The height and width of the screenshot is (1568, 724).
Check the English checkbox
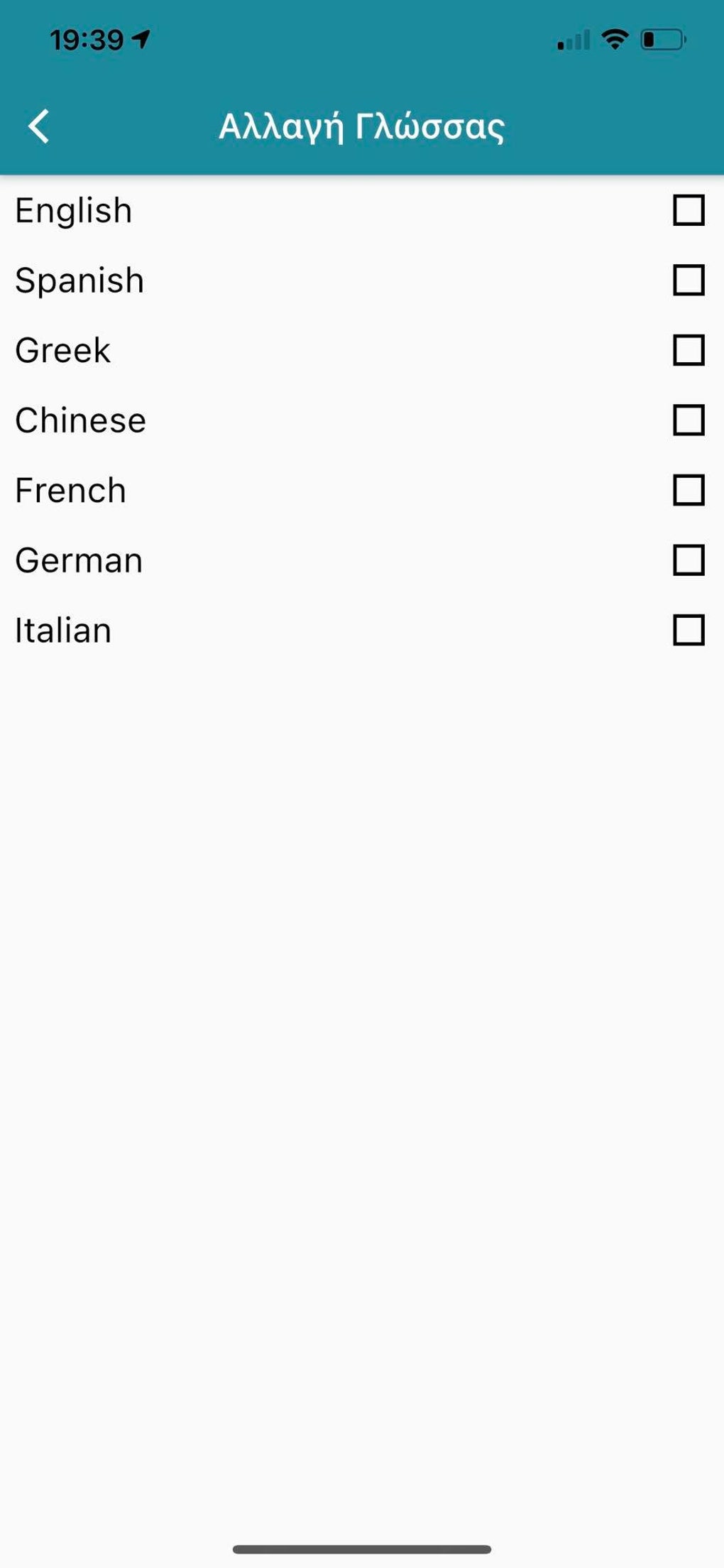click(x=688, y=210)
